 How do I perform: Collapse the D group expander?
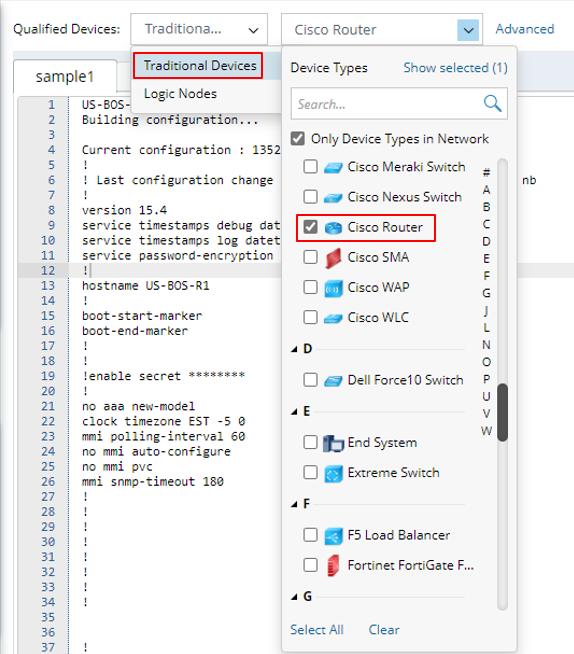[295, 349]
